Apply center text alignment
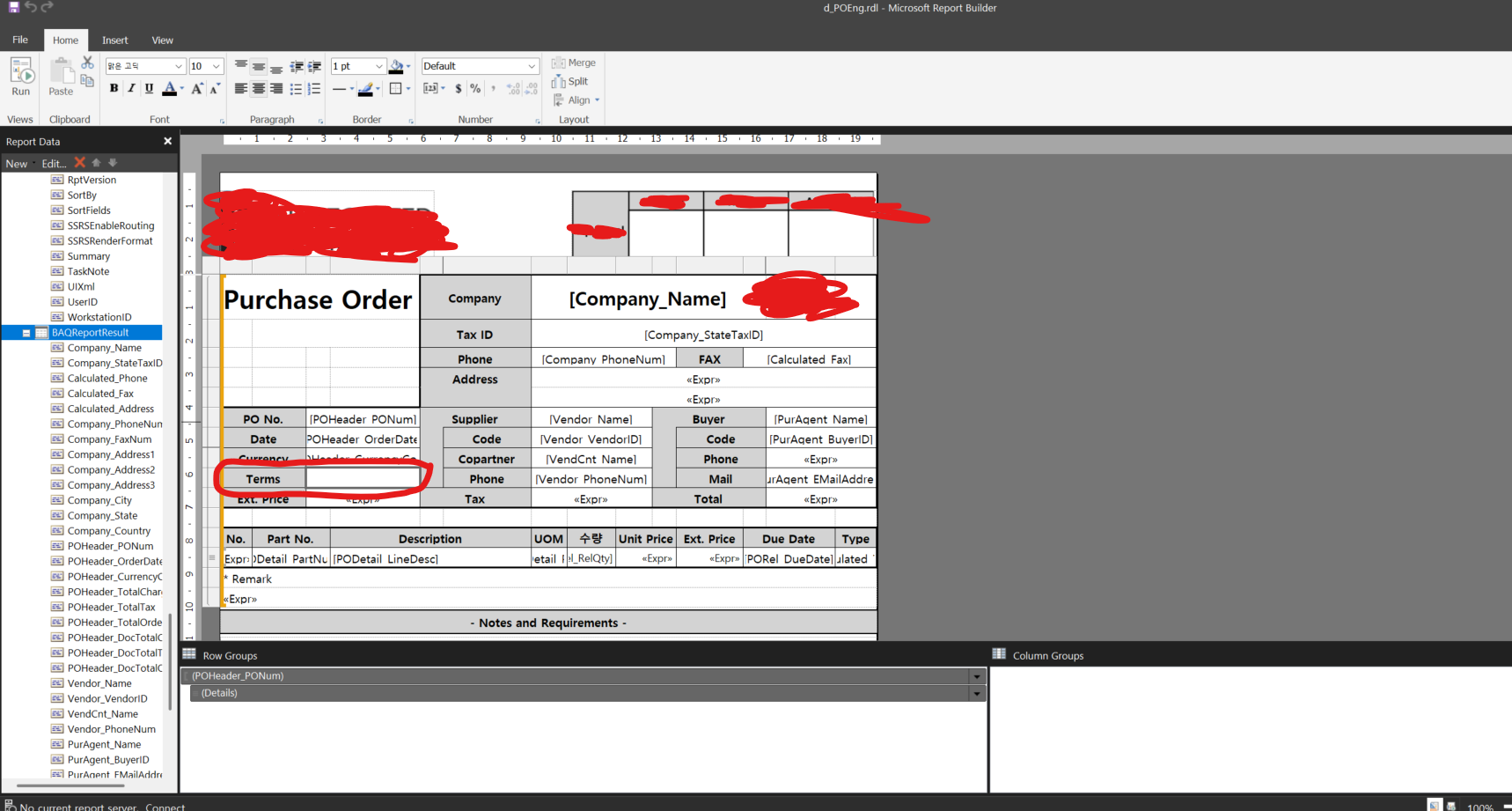This screenshot has width=1512, height=811. point(259,88)
